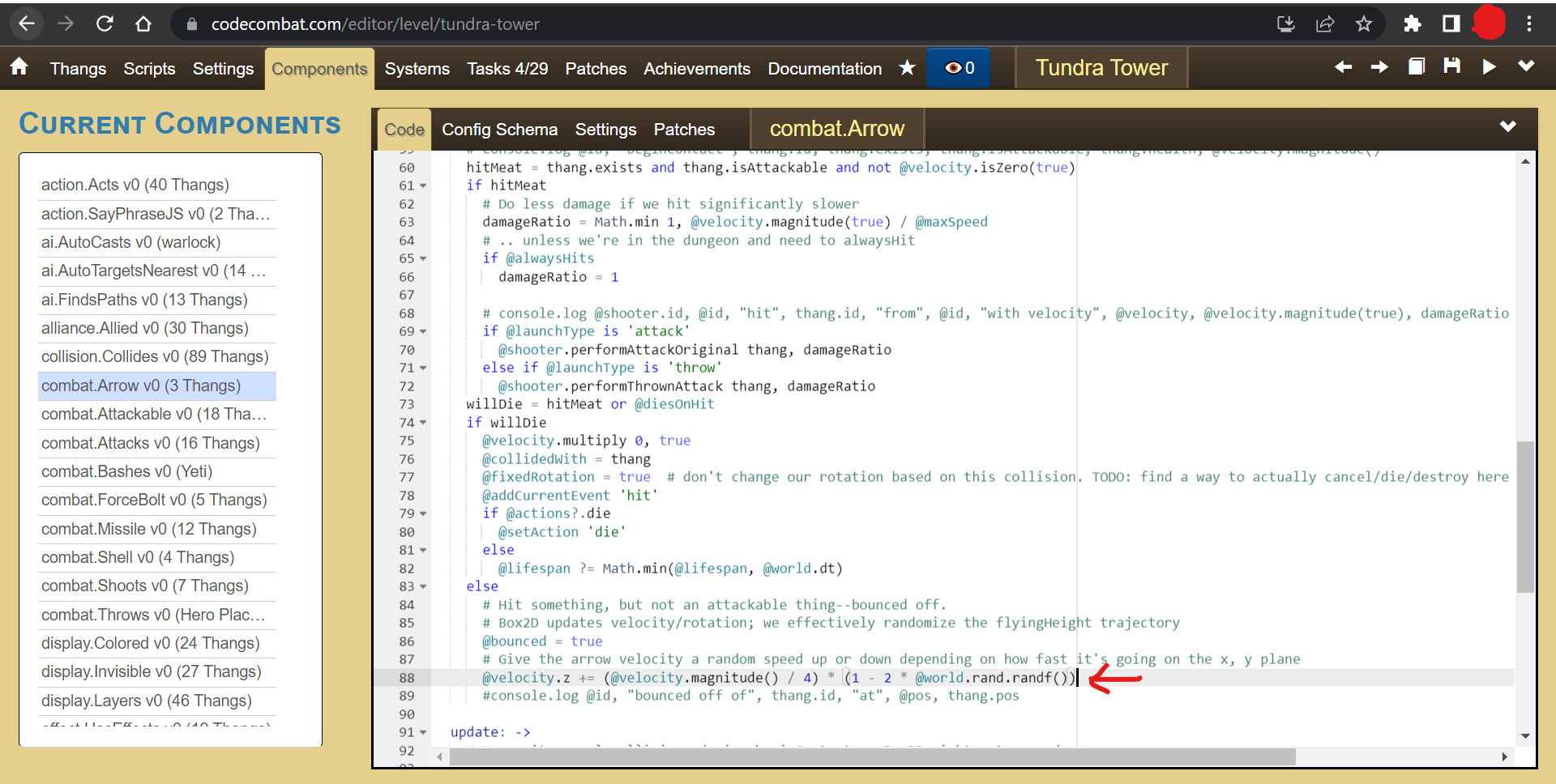Reload the page with the refresh icon

pyautogui.click(x=105, y=23)
